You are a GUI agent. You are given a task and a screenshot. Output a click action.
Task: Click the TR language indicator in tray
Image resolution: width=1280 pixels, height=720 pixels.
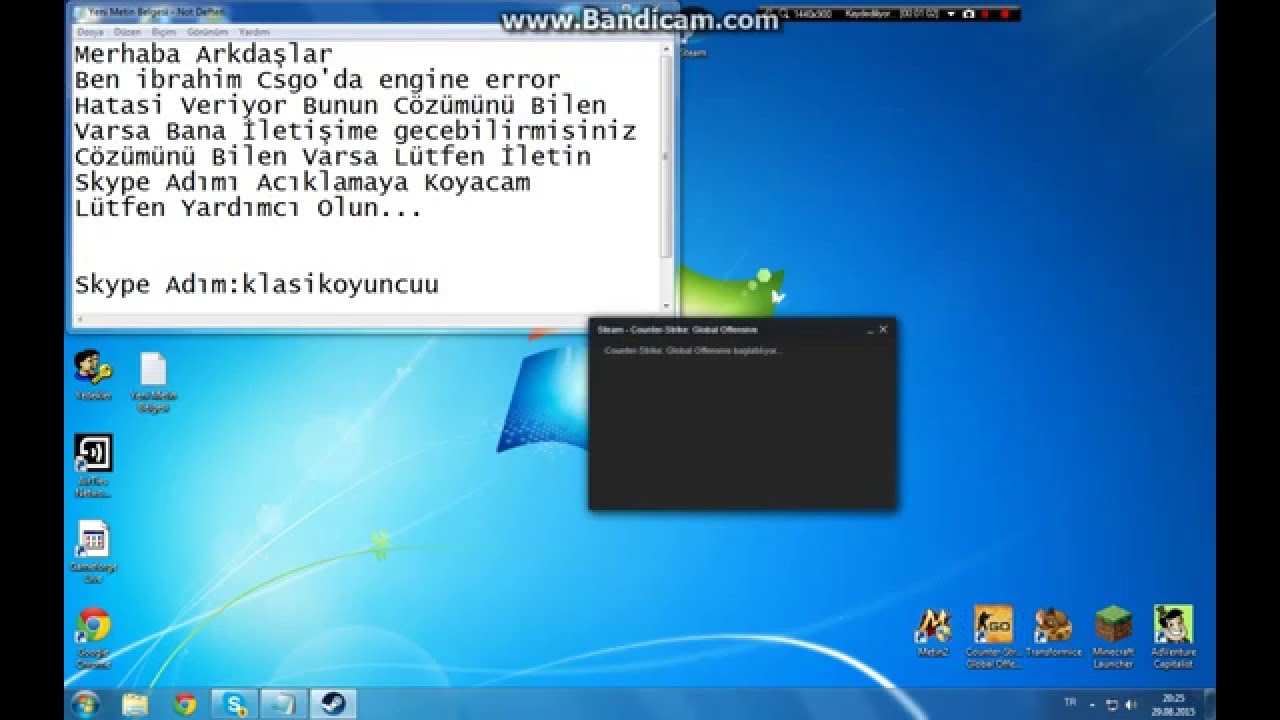pos(1070,703)
